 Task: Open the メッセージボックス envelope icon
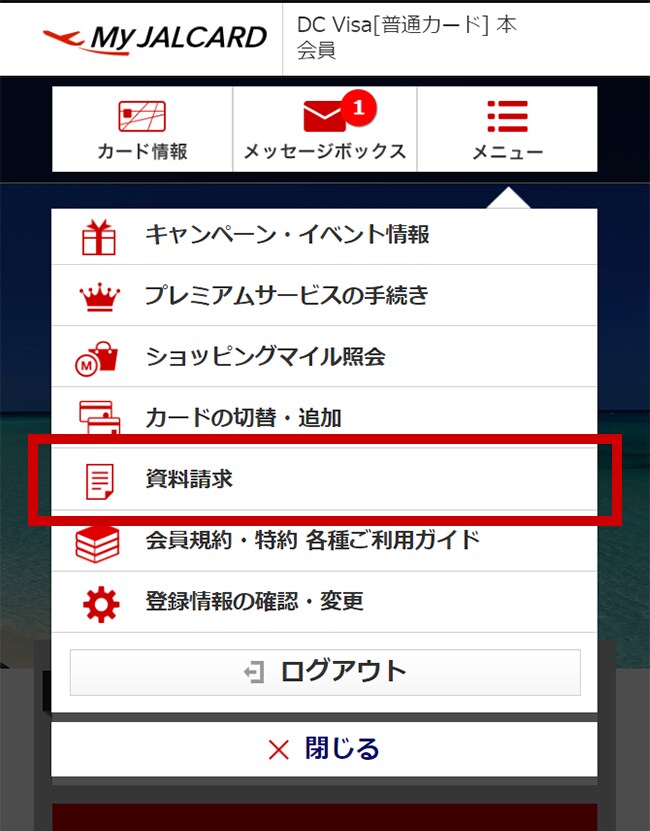click(x=324, y=116)
